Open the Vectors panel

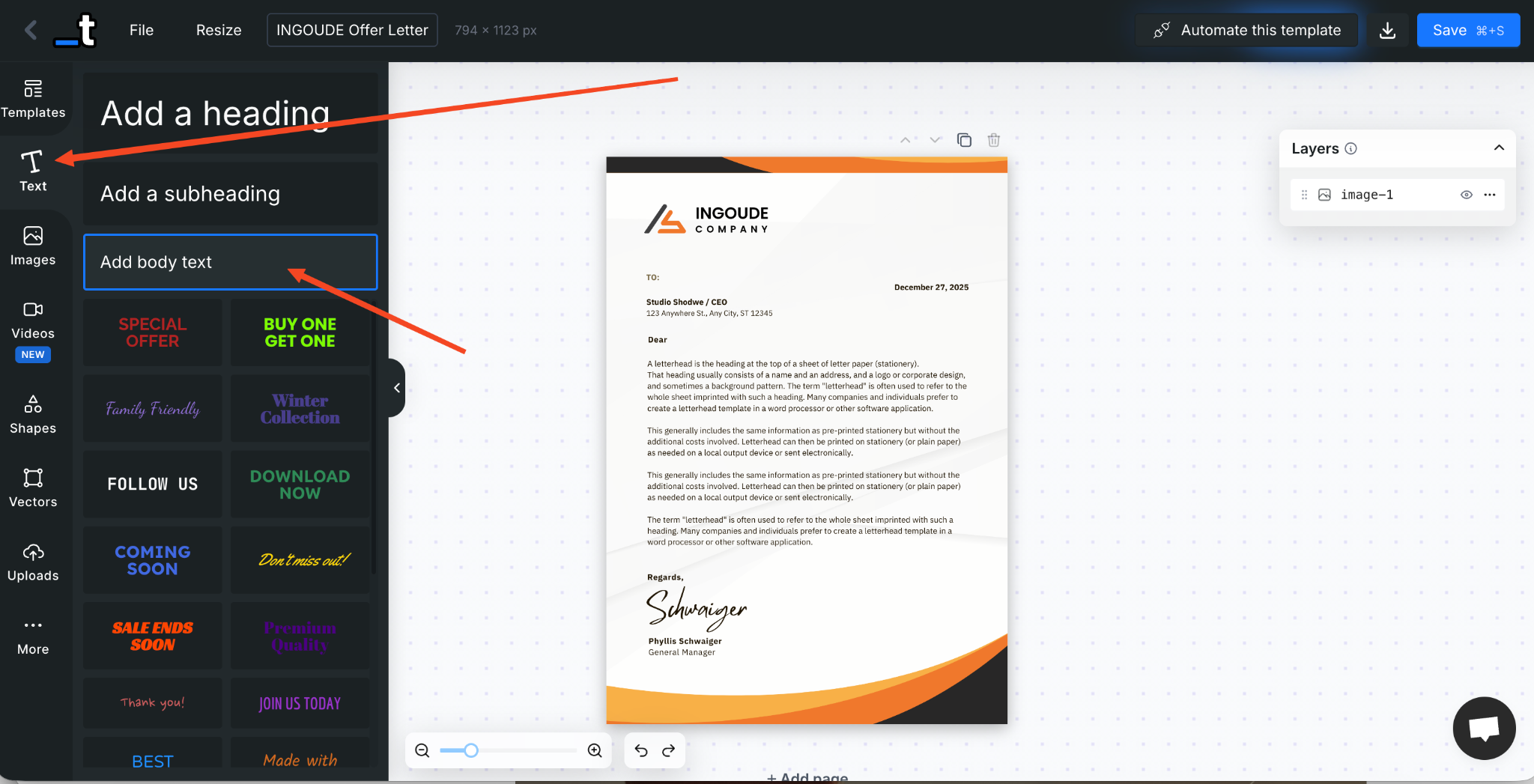[x=33, y=487]
